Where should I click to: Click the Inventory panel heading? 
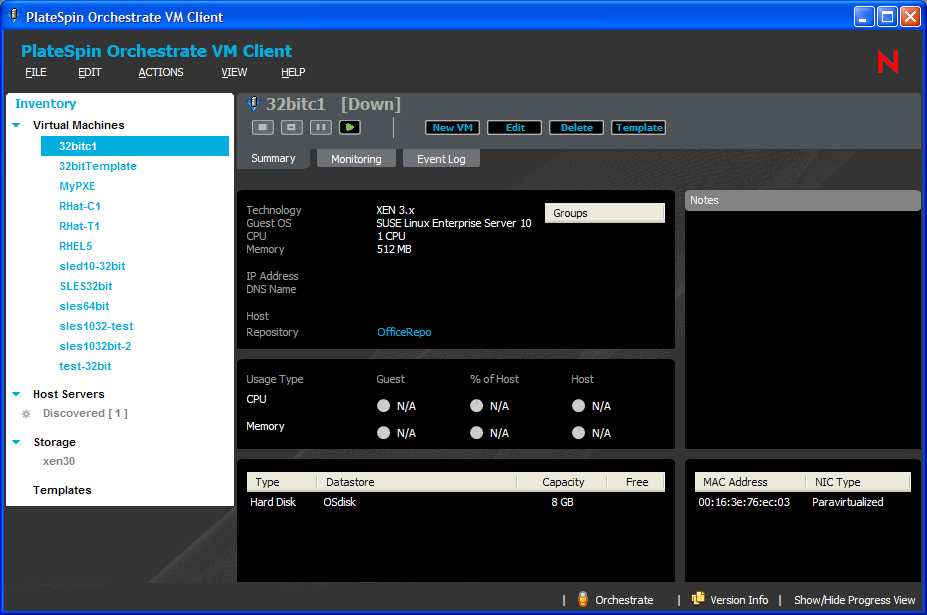[x=46, y=103]
